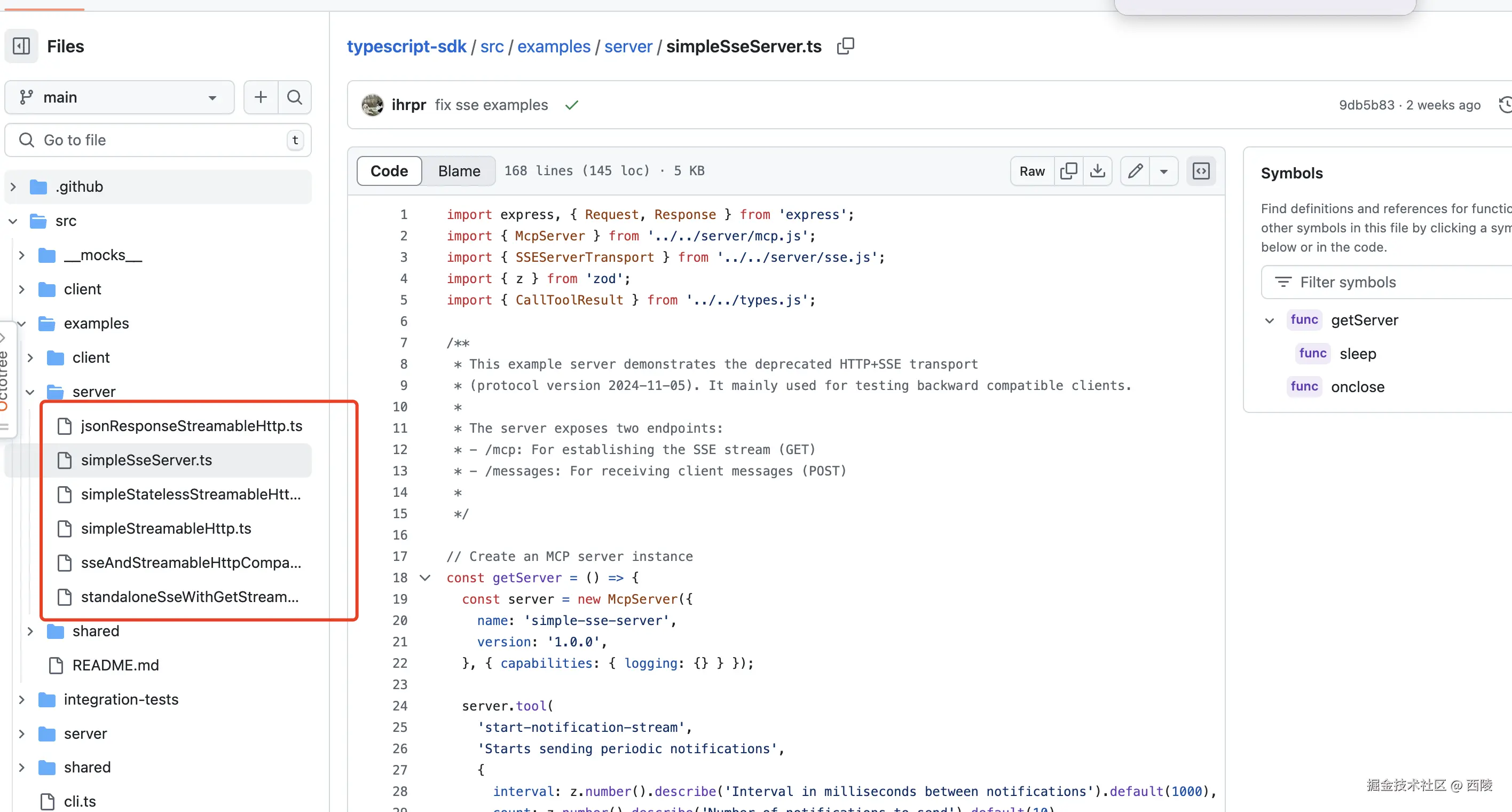The image size is (1512, 812).
Task: Click the add file plus icon
Action: point(261,97)
